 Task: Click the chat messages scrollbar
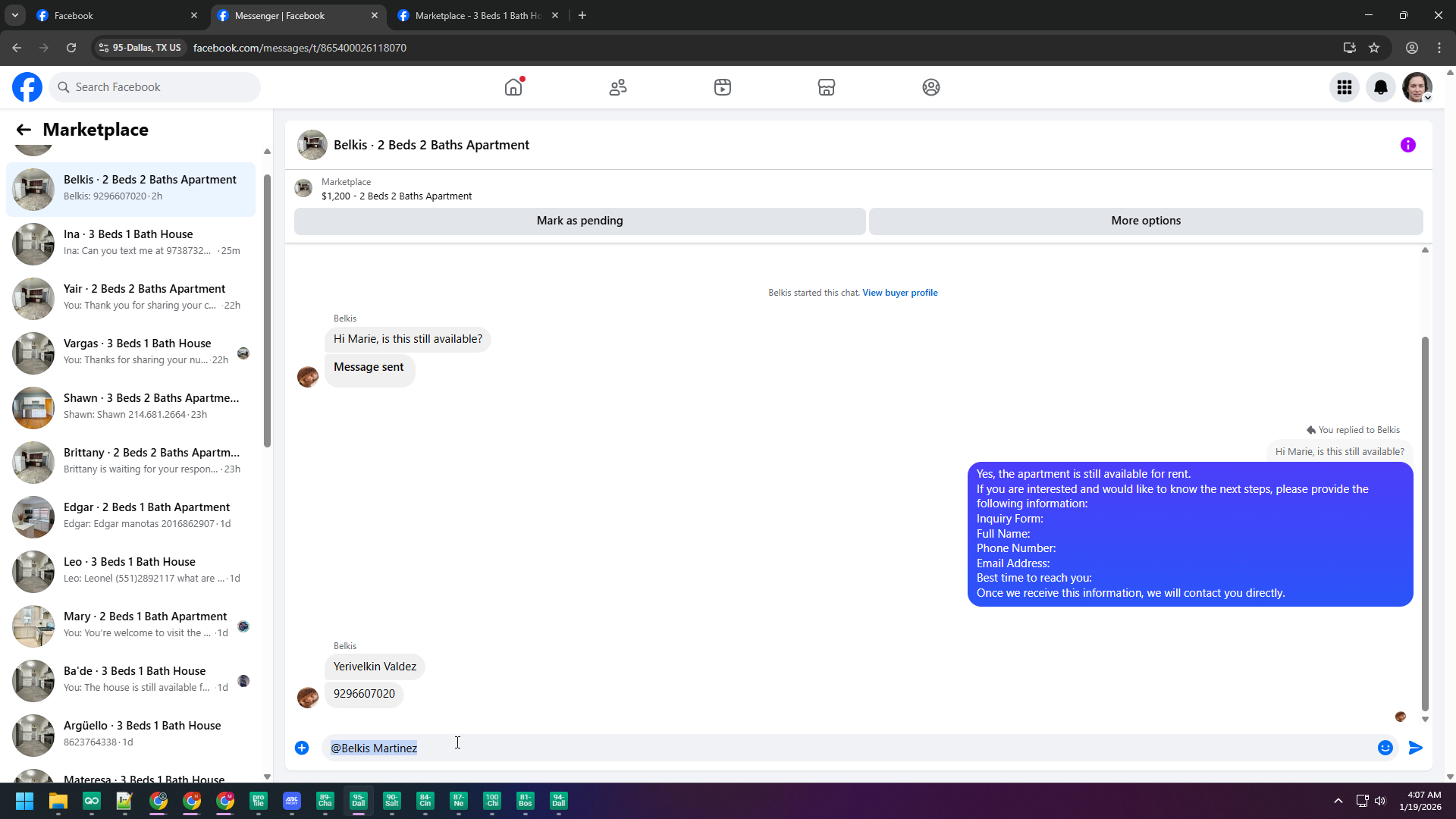pos(1425,523)
